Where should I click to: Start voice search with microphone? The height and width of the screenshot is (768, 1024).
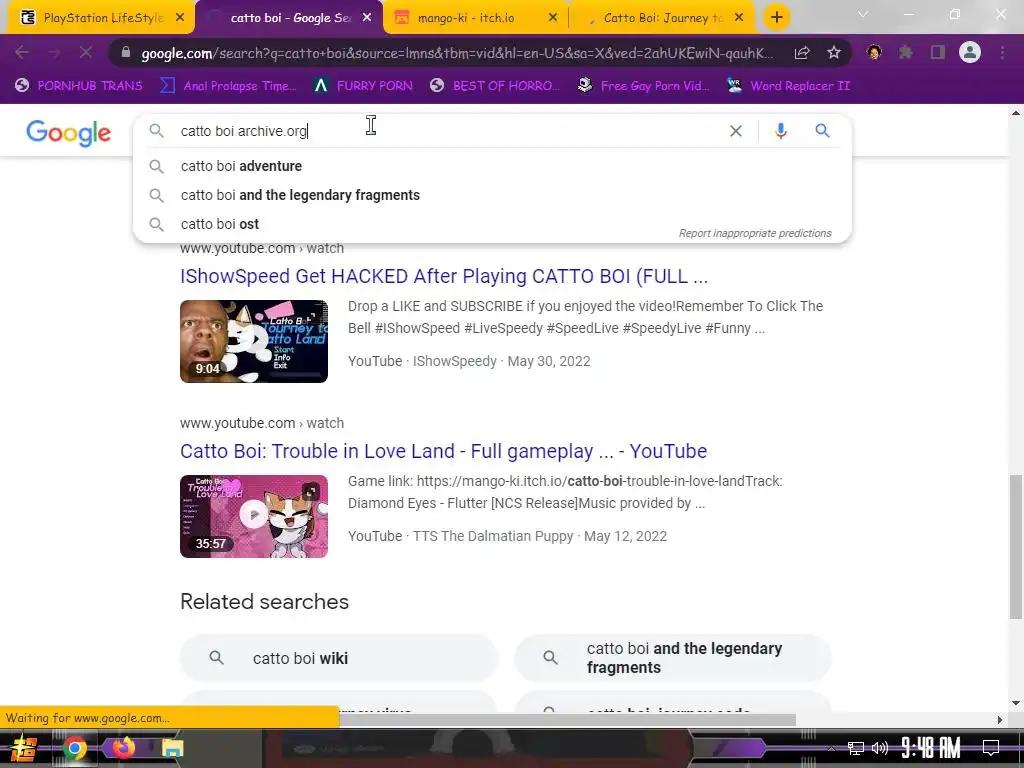(x=780, y=131)
